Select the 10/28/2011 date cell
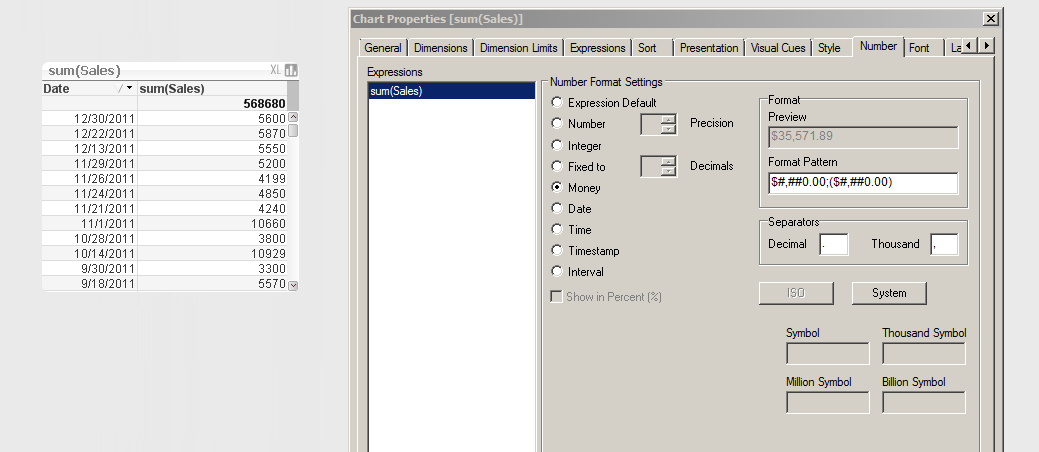 pos(89,239)
